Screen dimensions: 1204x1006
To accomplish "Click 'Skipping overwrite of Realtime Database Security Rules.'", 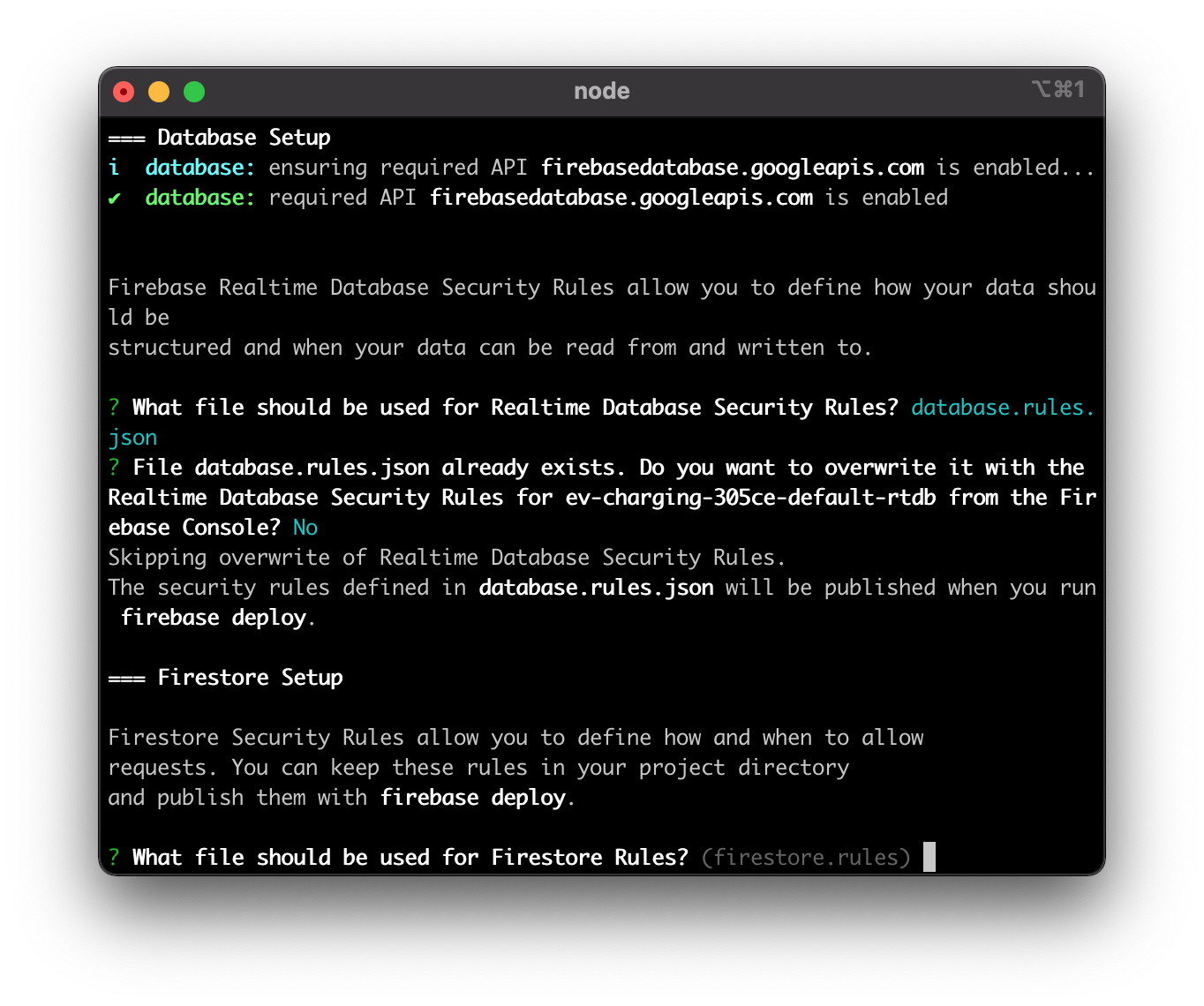I will (x=447, y=558).
